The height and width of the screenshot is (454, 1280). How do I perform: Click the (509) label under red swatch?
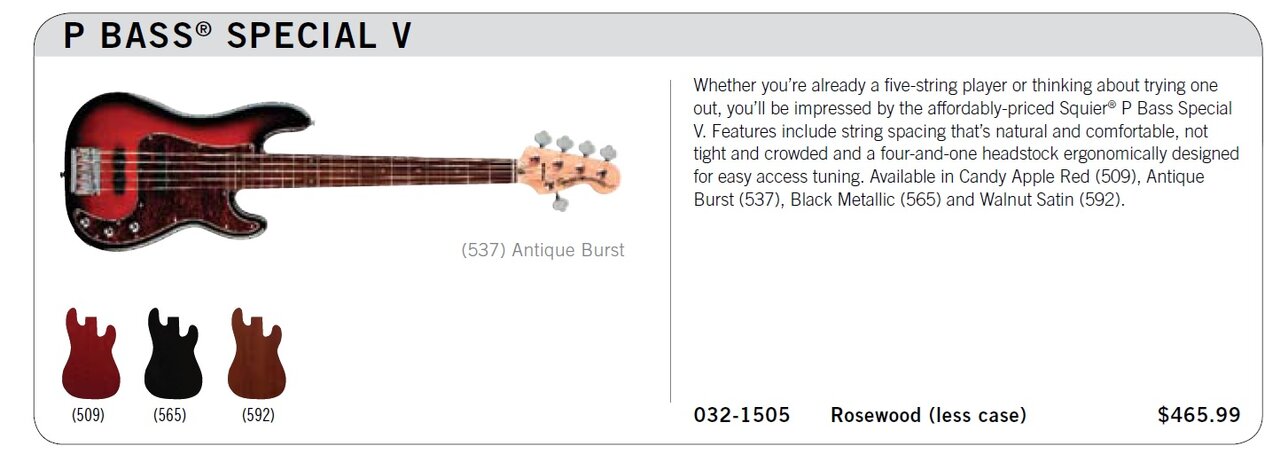click(x=89, y=415)
